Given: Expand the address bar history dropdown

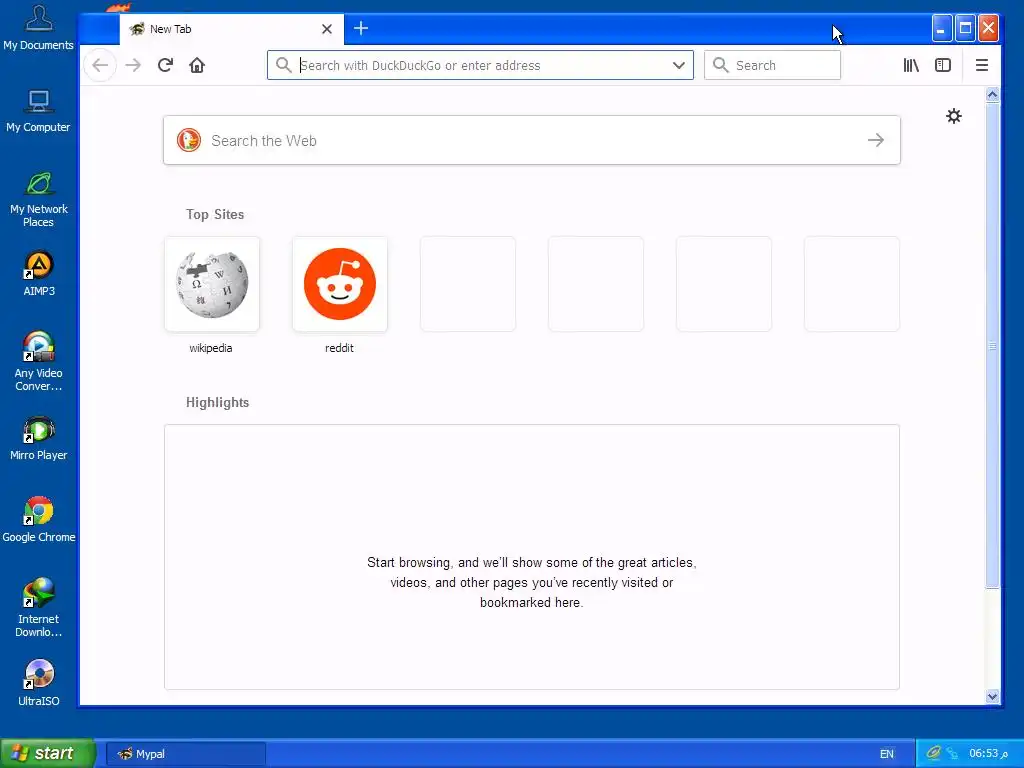Looking at the screenshot, I should [x=679, y=65].
